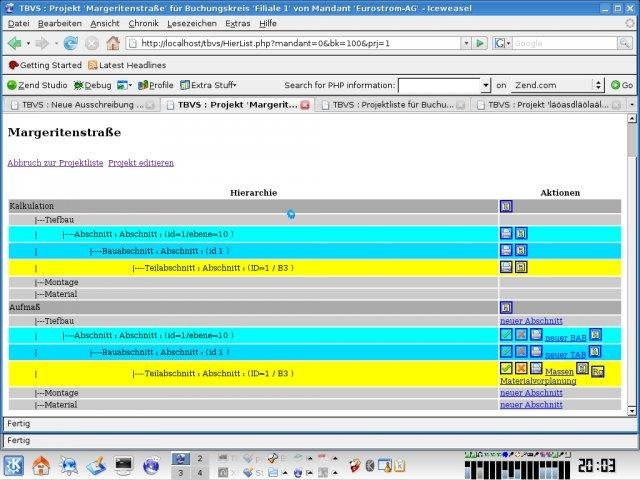Open address bar URL history dropdown
The image size is (640, 480).
pos(466,43)
